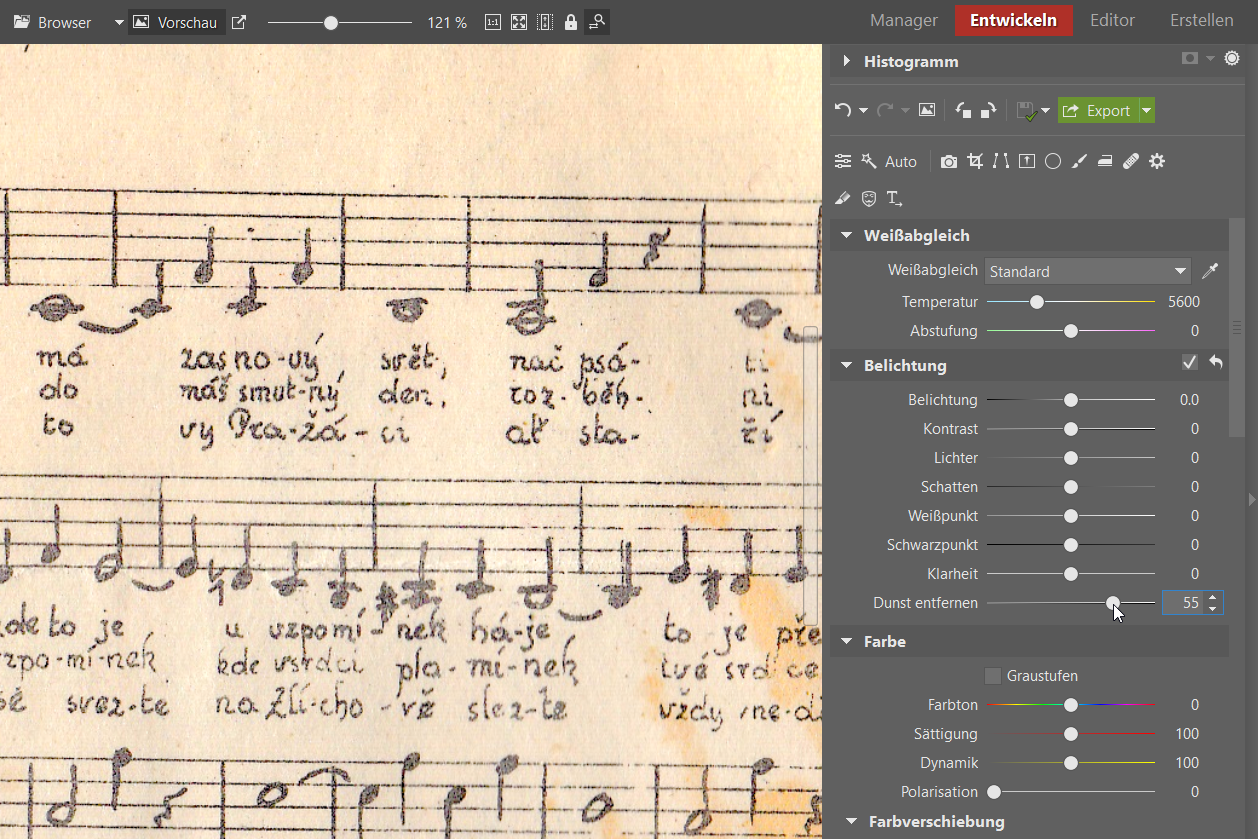Screen dimensions: 1258x839
Task: Click the image preview vertical scrollbar
Action: 811,476
